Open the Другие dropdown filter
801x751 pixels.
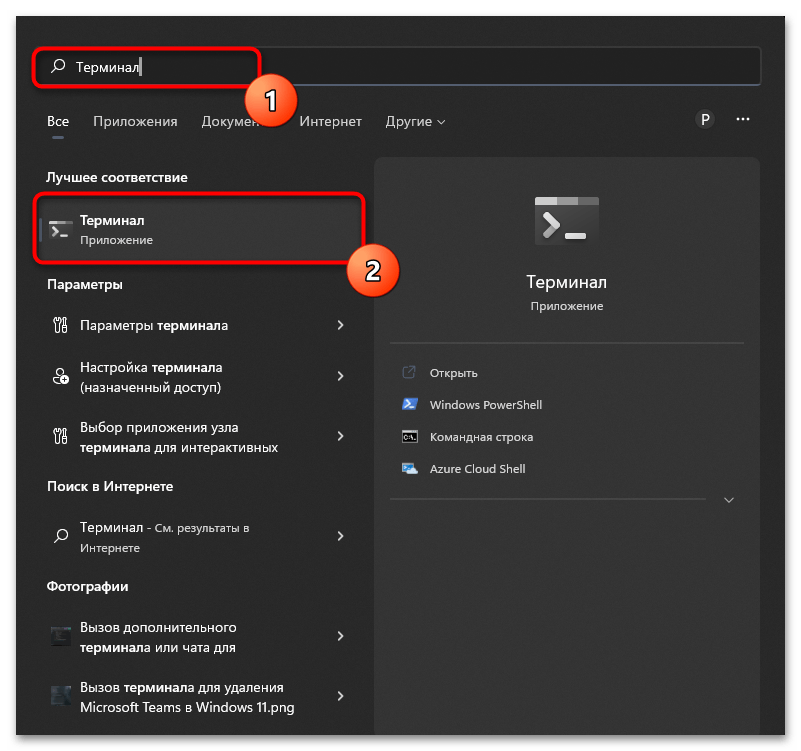tap(415, 122)
